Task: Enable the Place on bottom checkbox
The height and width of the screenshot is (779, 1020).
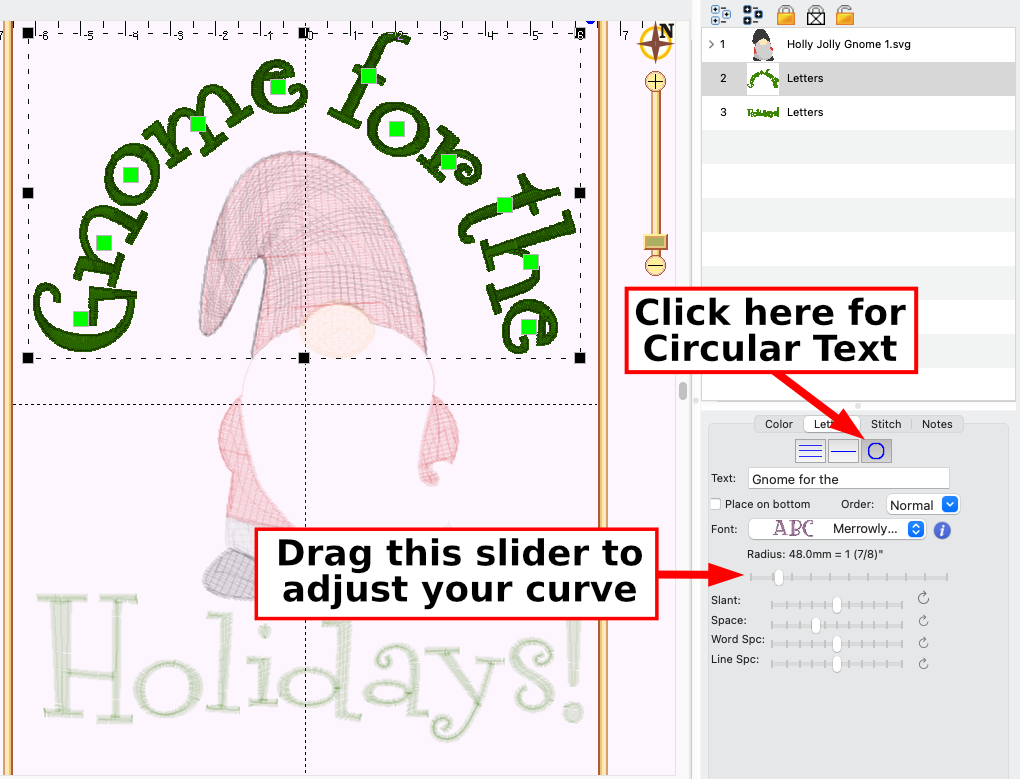Action: 715,504
